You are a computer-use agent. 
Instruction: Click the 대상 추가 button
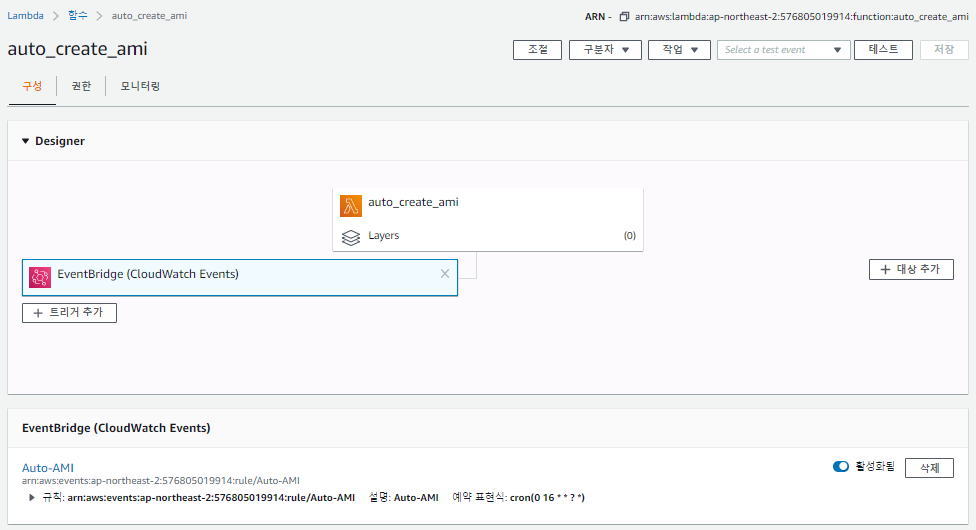[911, 270]
